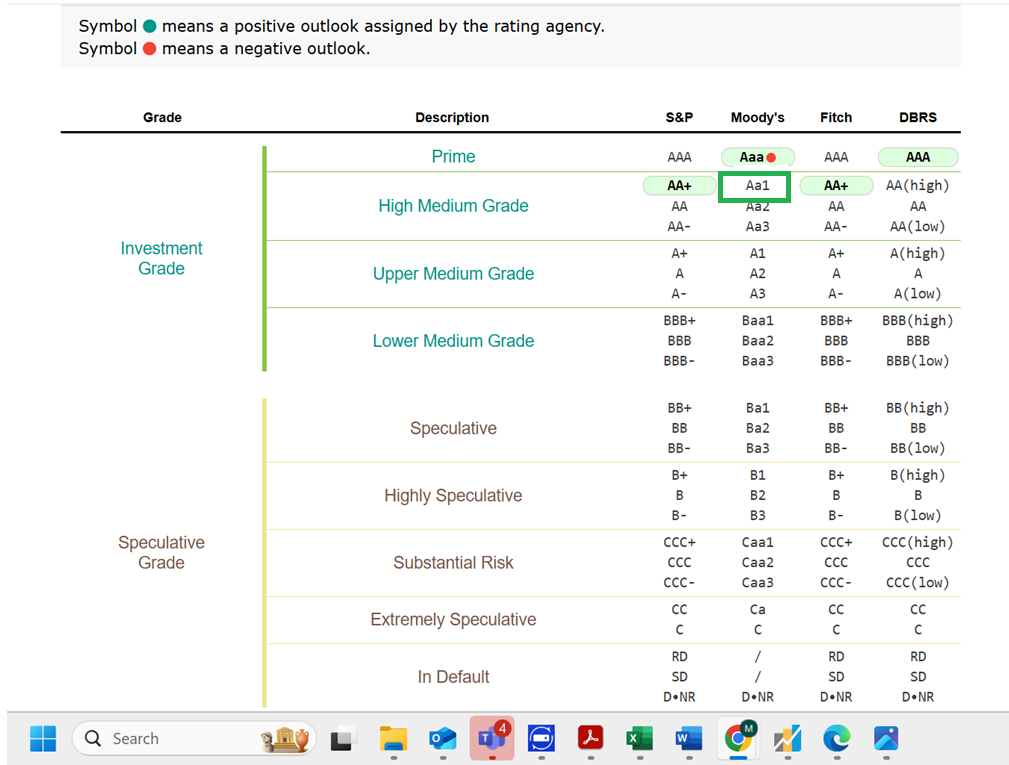This screenshot has width=1009, height=765.
Task: Click the highlighted AA+ rating under S&P
Action: pyautogui.click(x=679, y=185)
